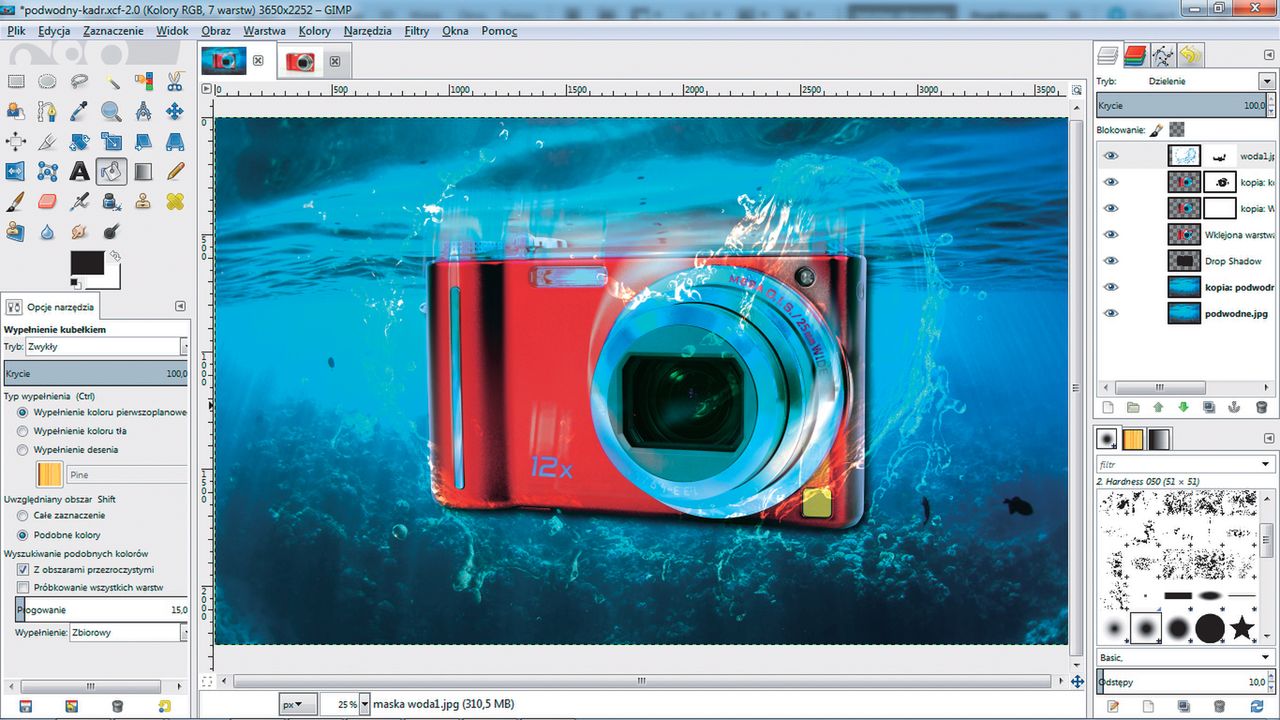Select the Zoom magnifier tool
The image size is (1280, 720).
click(111, 111)
